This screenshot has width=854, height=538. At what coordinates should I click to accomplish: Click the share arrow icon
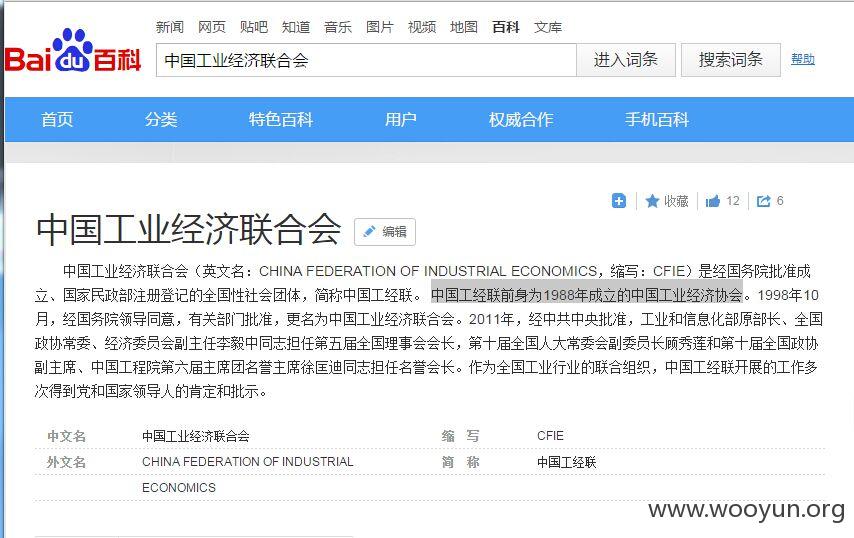tap(764, 201)
